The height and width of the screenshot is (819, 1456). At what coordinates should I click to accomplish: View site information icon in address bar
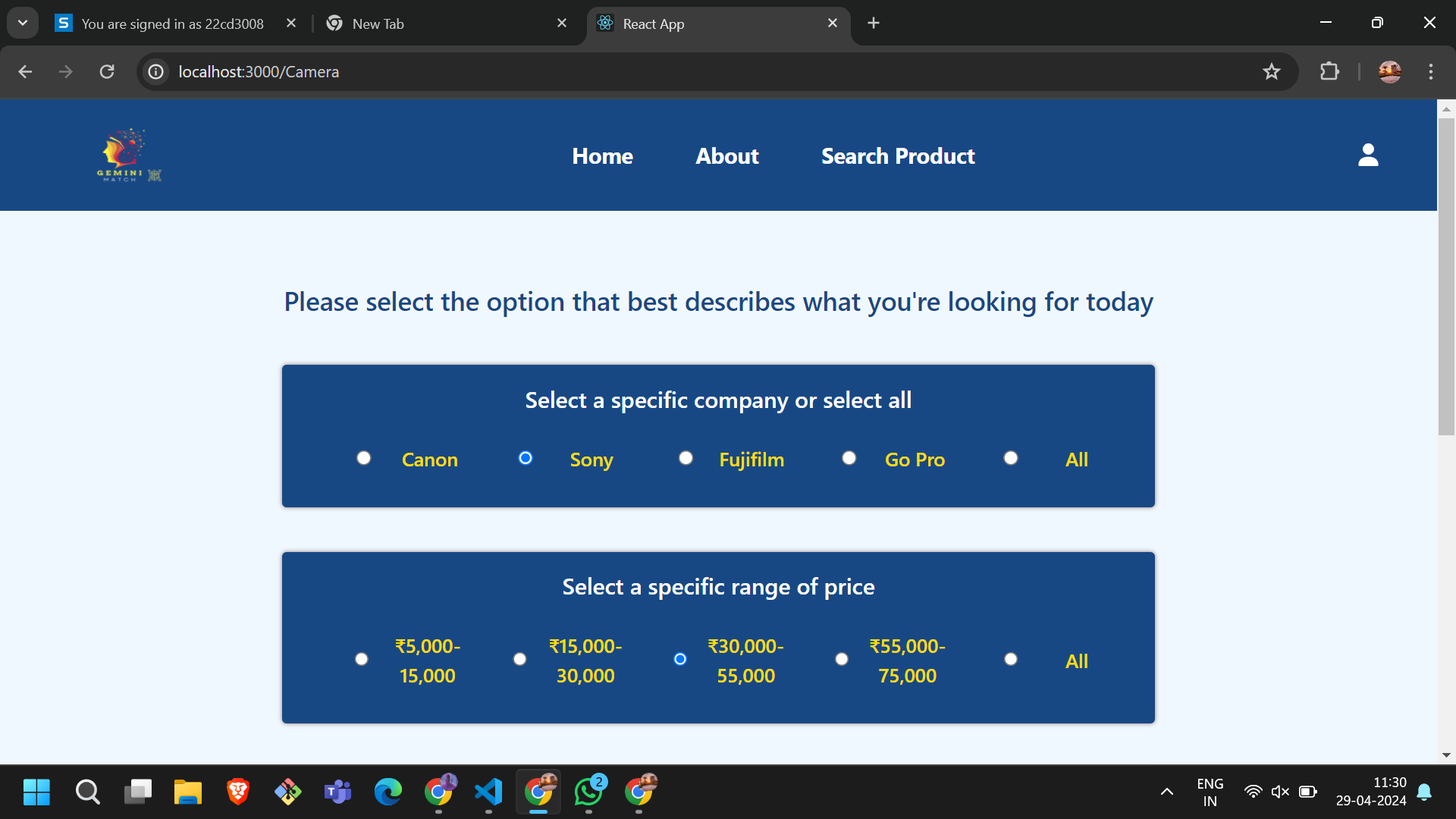click(x=155, y=72)
